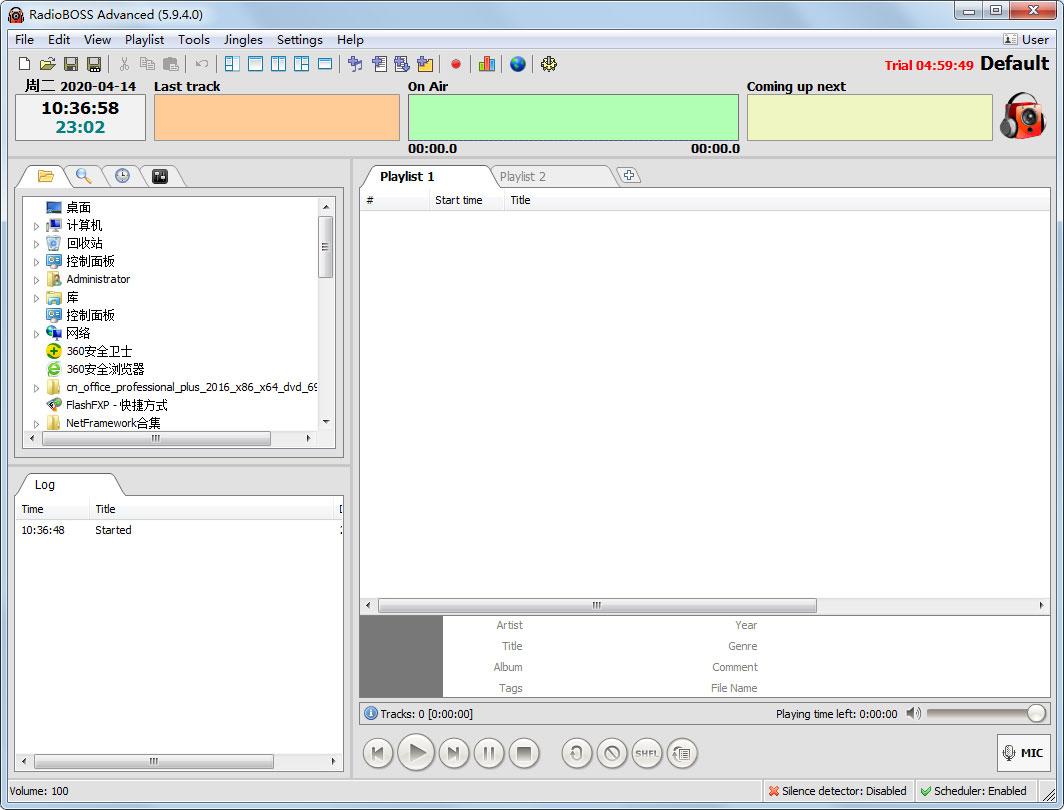Click the speaker volume icon
This screenshot has height=810, width=1064.
(x=913, y=713)
